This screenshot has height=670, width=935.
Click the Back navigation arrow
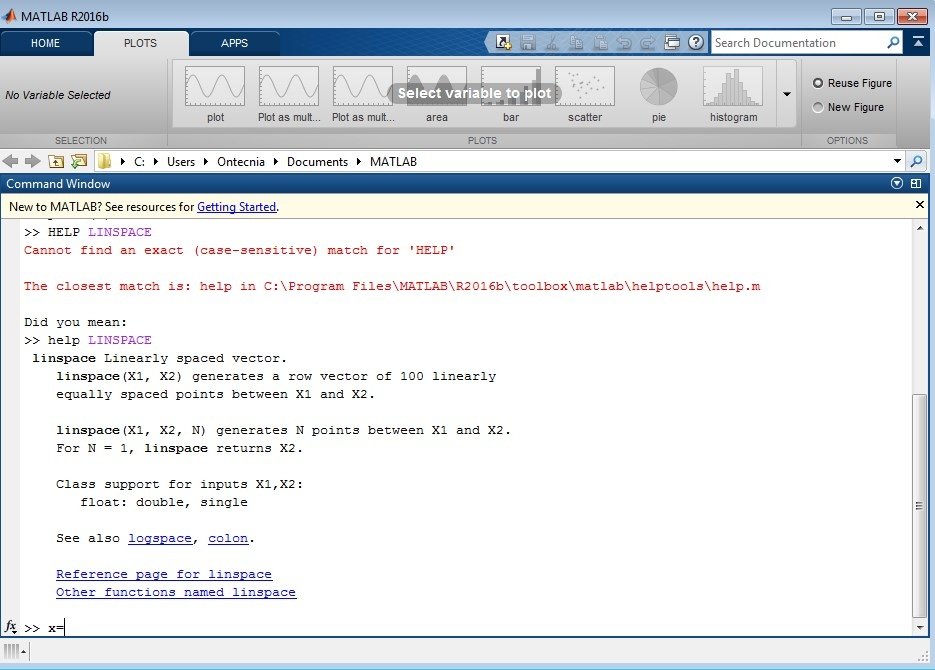click(10, 161)
